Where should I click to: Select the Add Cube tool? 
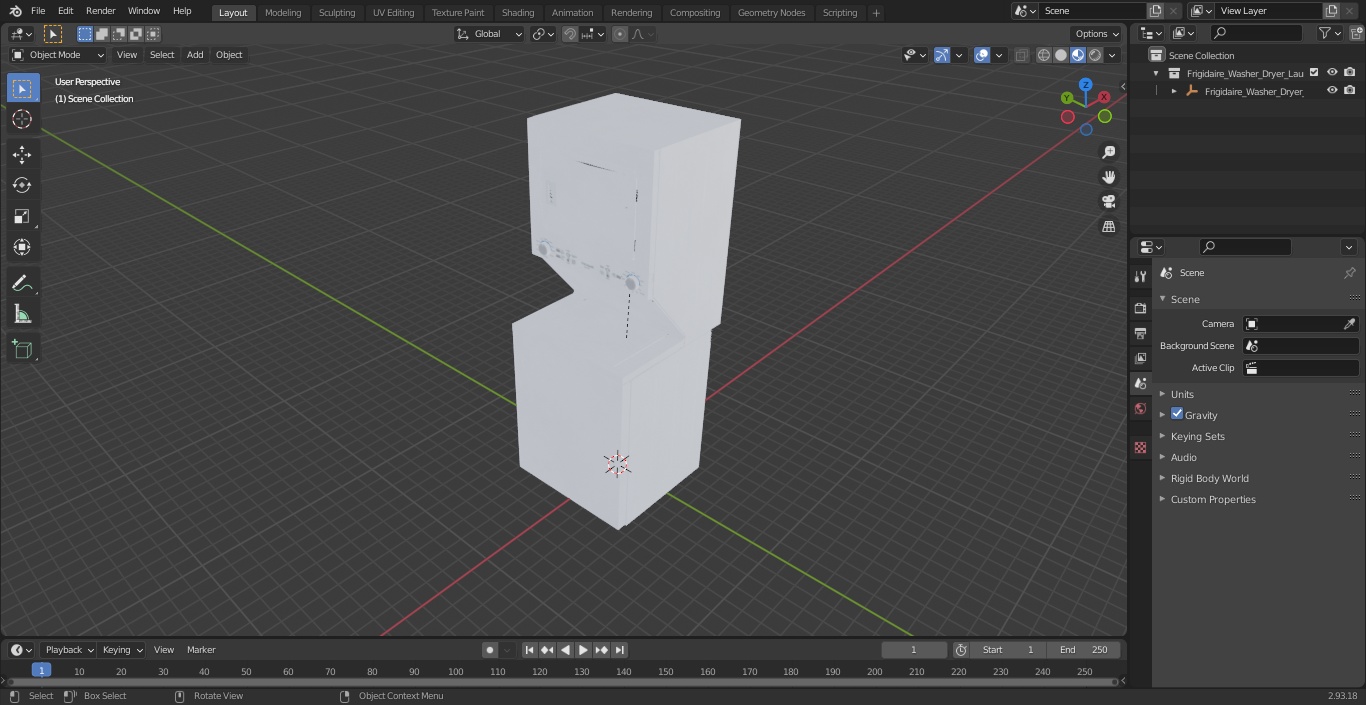(x=22, y=350)
